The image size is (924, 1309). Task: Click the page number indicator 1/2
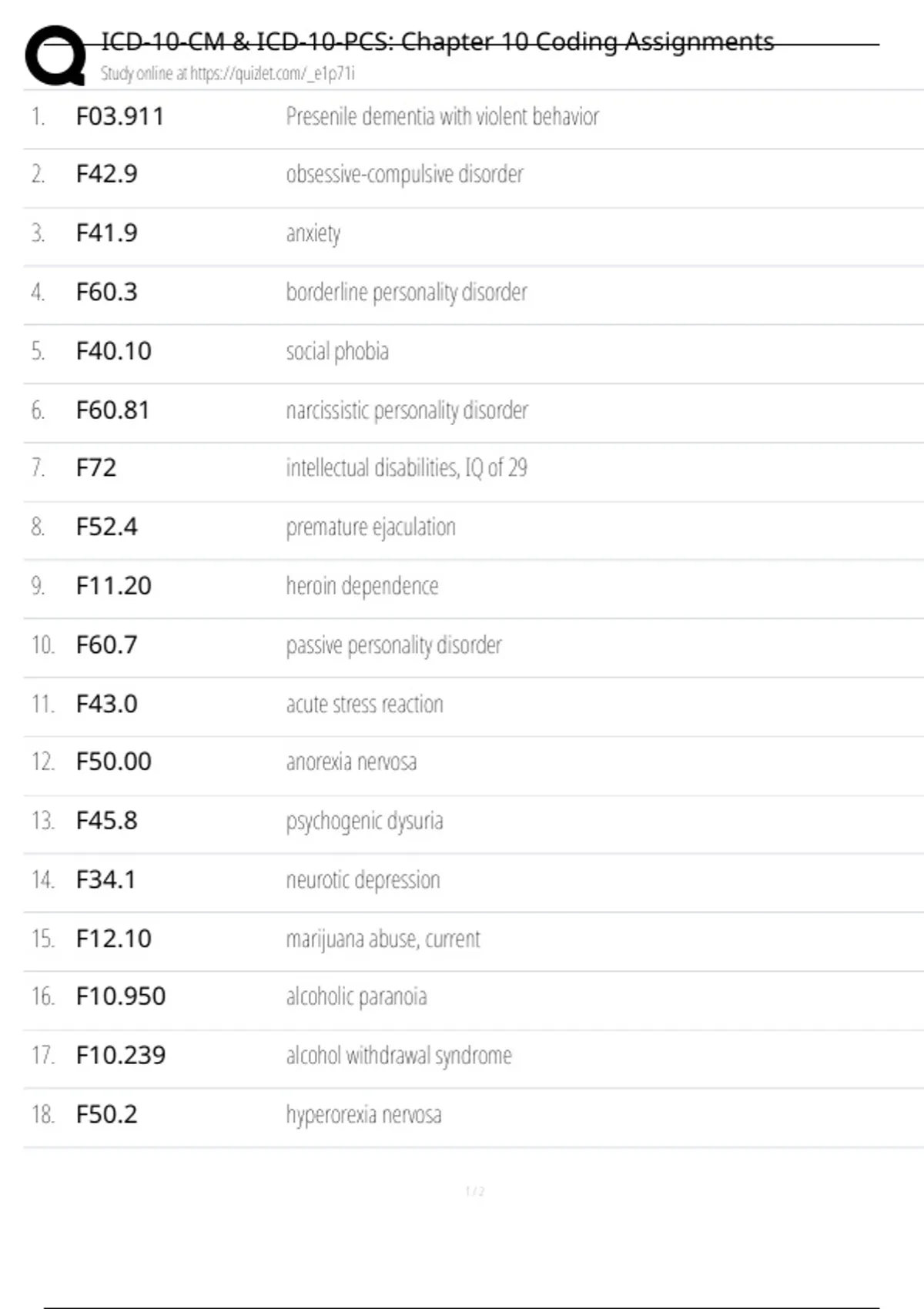pyautogui.click(x=474, y=1191)
